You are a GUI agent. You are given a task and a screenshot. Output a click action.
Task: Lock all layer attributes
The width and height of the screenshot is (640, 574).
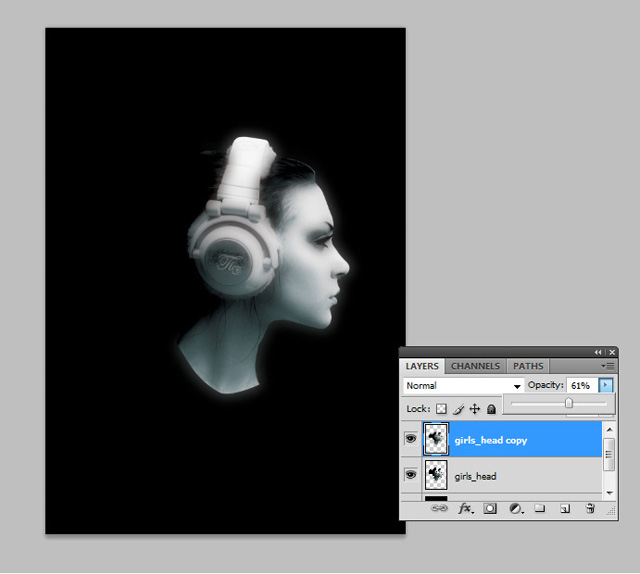tap(491, 409)
